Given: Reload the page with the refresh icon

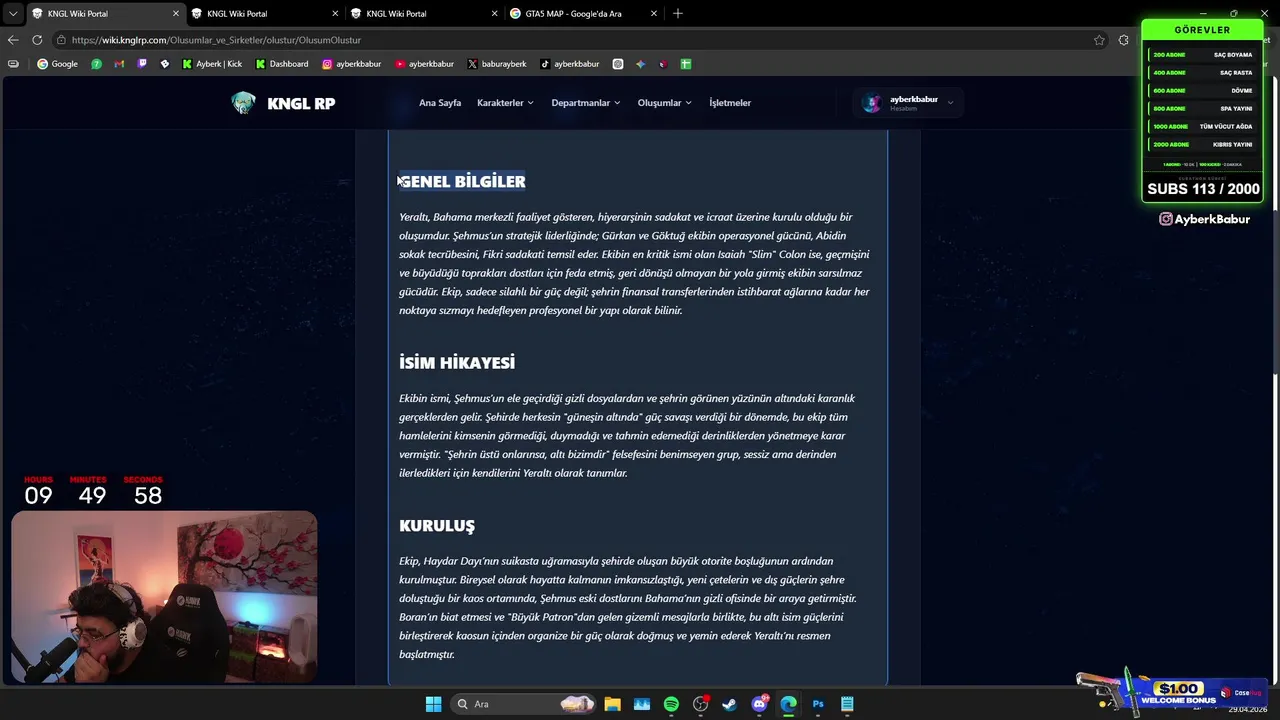Looking at the screenshot, I should 37,40.
